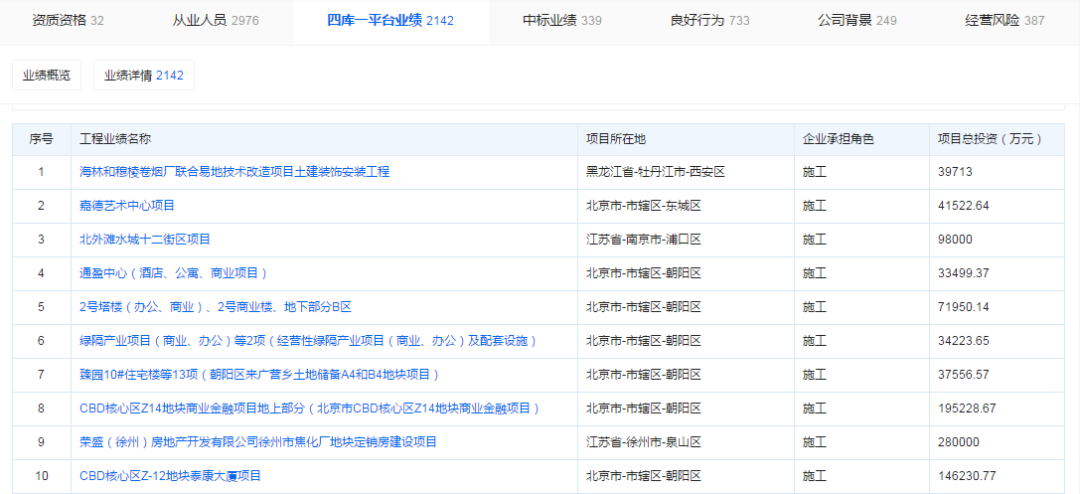Click the investment value 37556.57
This screenshot has width=1080, height=494.
(964, 375)
